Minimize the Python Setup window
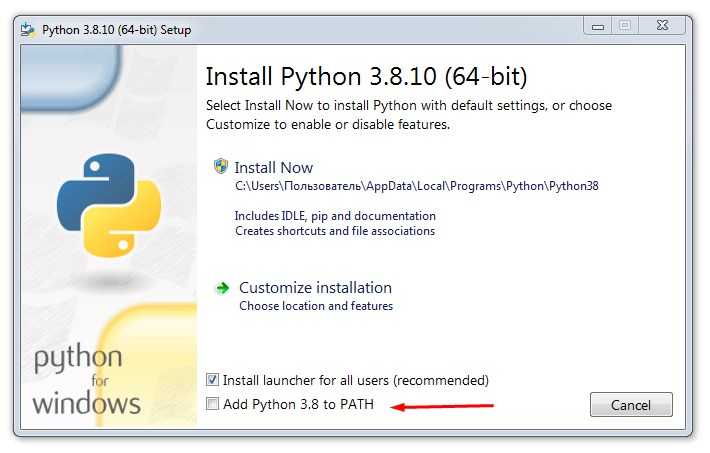The width and height of the screenshot is (710, 453). 598,25
